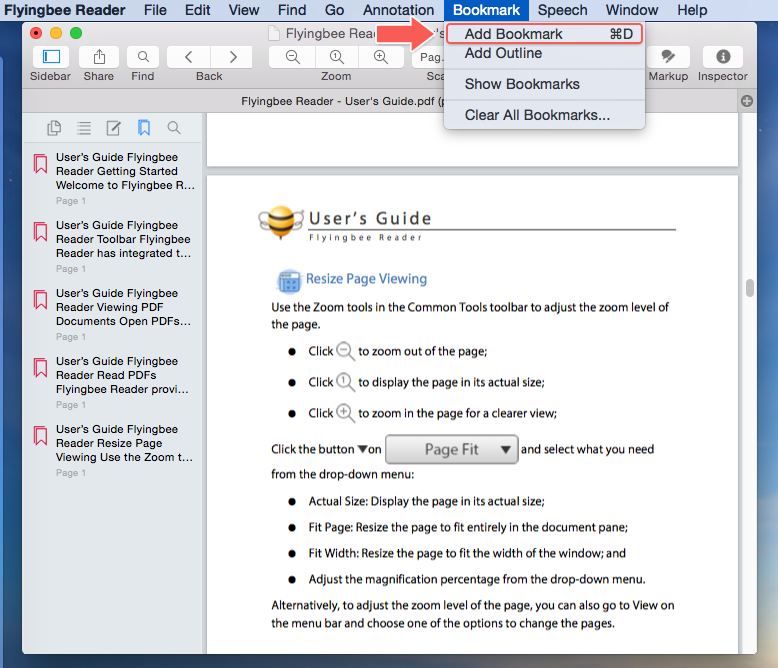Click the actual size zoom button
This screenshot has width=778, height=668.
336,57
